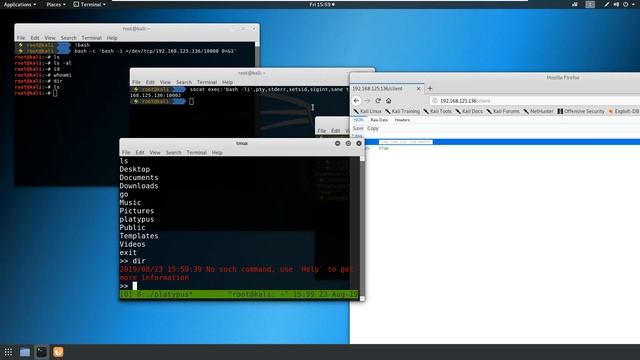Open Search menu in tmux window
This screenshot has height=360, width=640.
click(173, 152)
